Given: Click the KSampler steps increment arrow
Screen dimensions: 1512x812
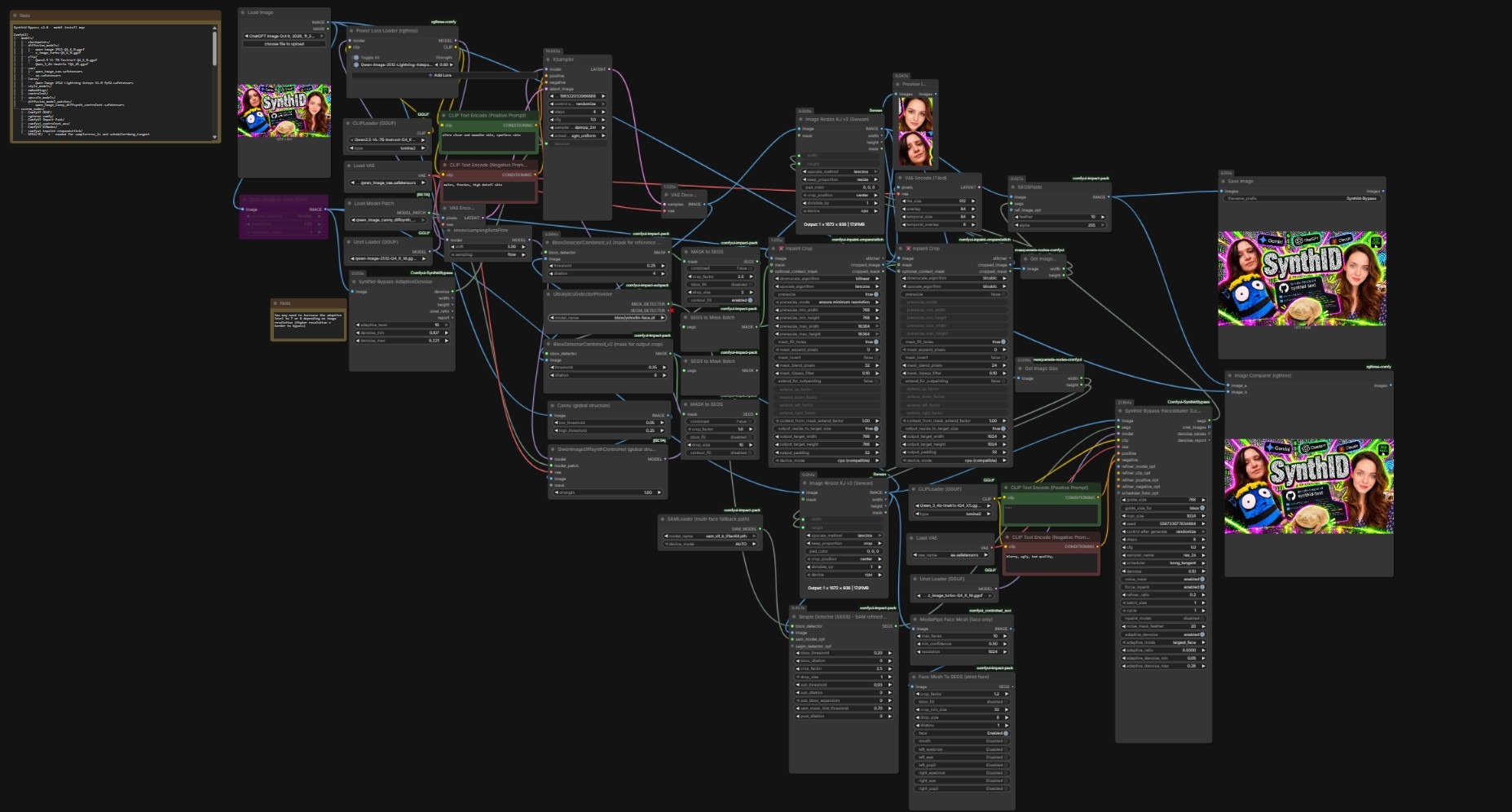Looking at the screenshot, I should [604, 112].
